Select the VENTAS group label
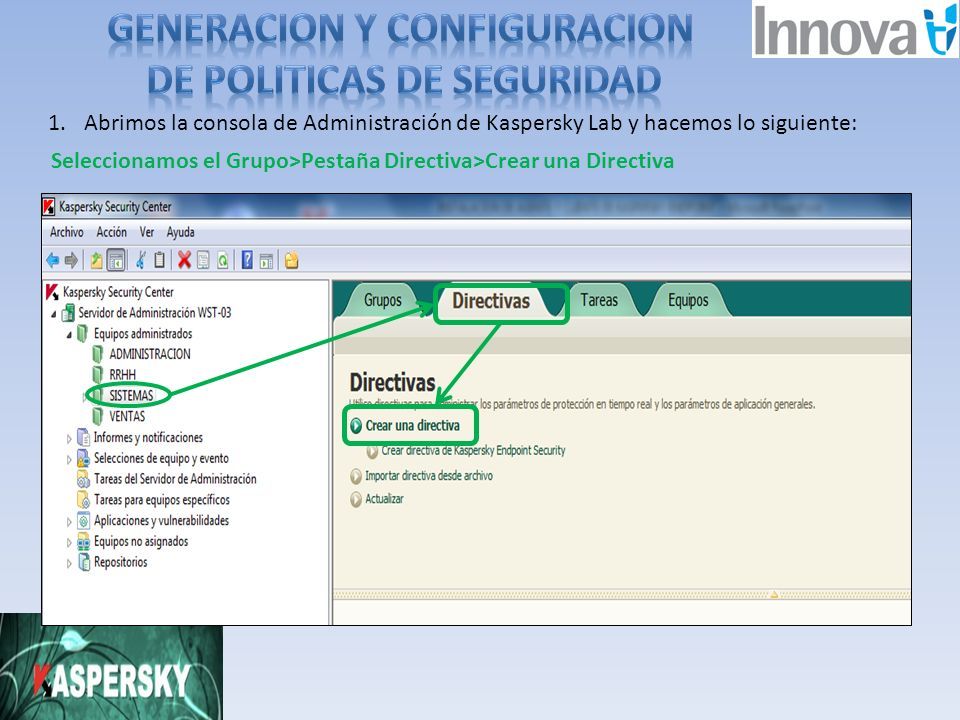 tap(127, 416)
